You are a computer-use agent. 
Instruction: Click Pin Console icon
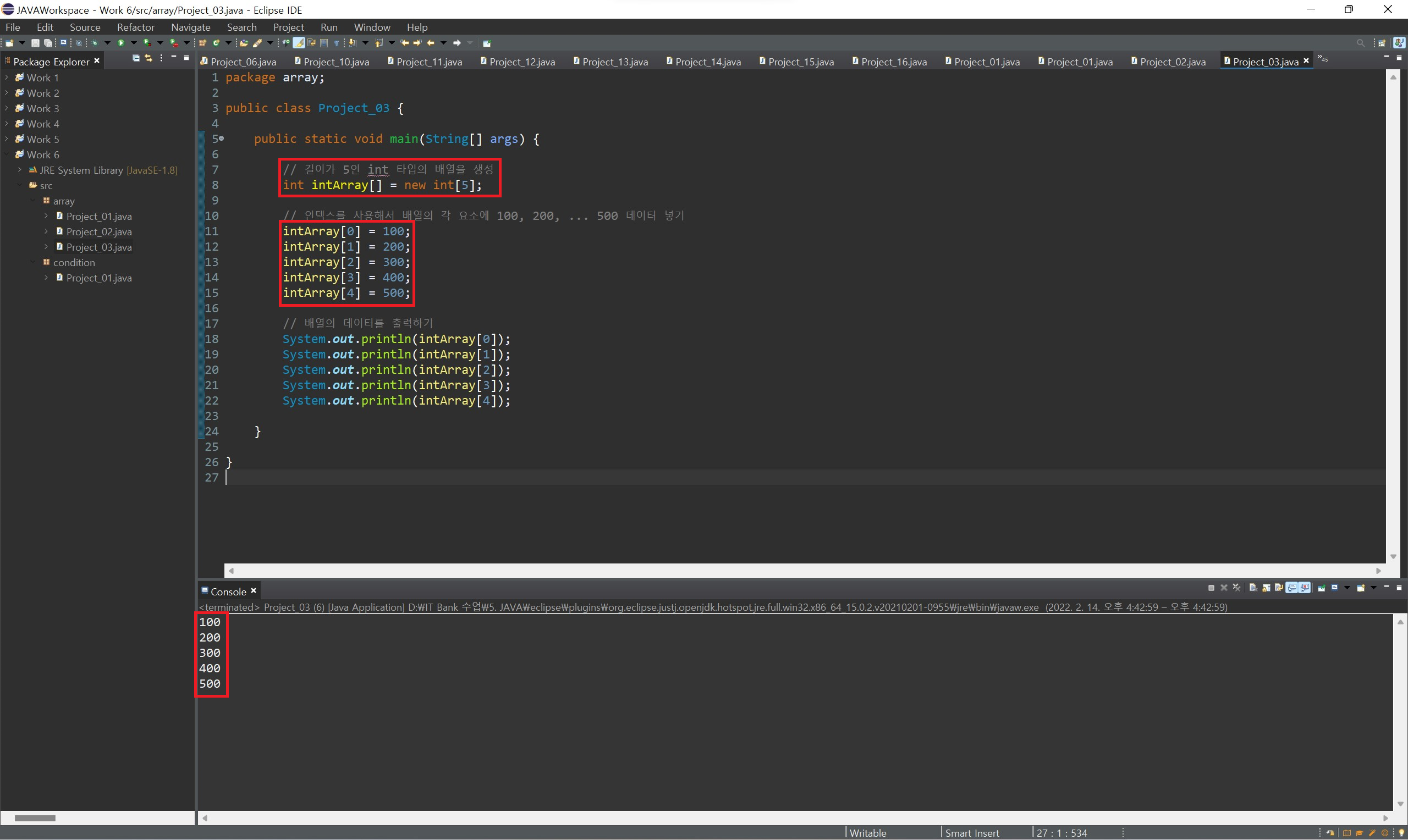pos(1322,588)
